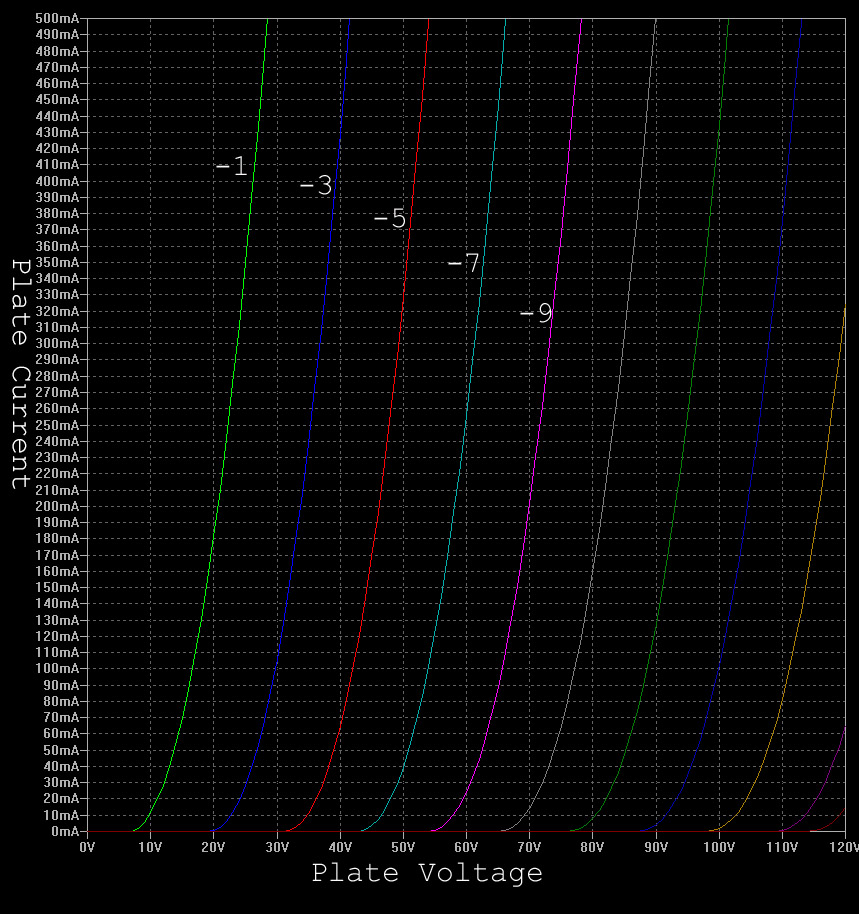Click the 30V x-axis tick label
Viewport: 859px width, 914px height.
pyautogui.click(x=277, y=847)
